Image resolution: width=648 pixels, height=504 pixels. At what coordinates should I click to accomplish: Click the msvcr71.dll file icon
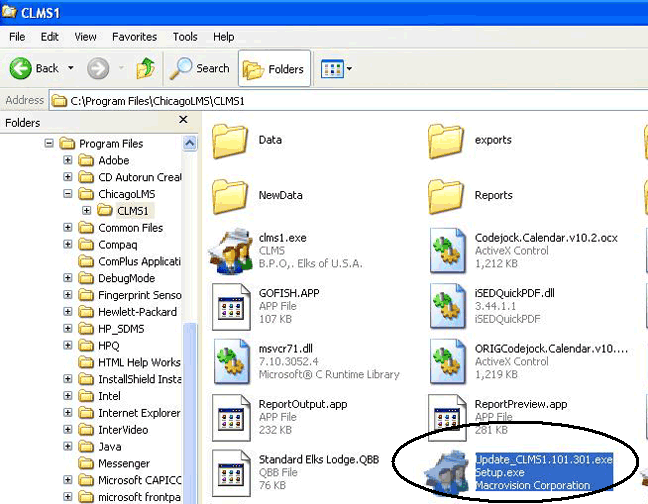point(234,356)
